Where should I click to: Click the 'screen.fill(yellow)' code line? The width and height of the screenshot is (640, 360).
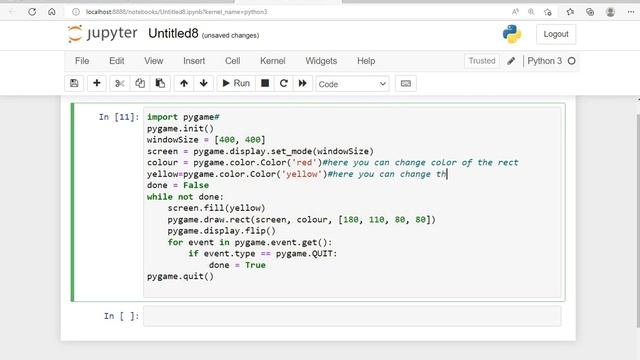click(216, 208)
